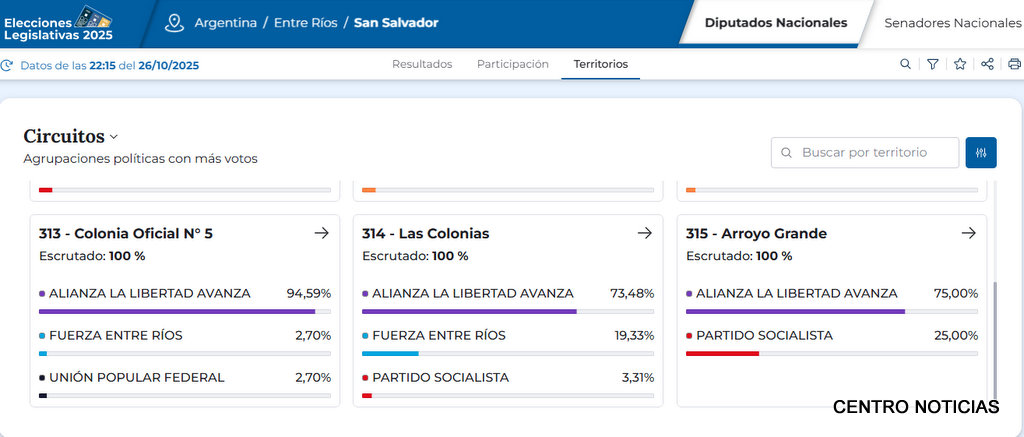Select the Senadores Nacionales tab

tap(952, 22)
